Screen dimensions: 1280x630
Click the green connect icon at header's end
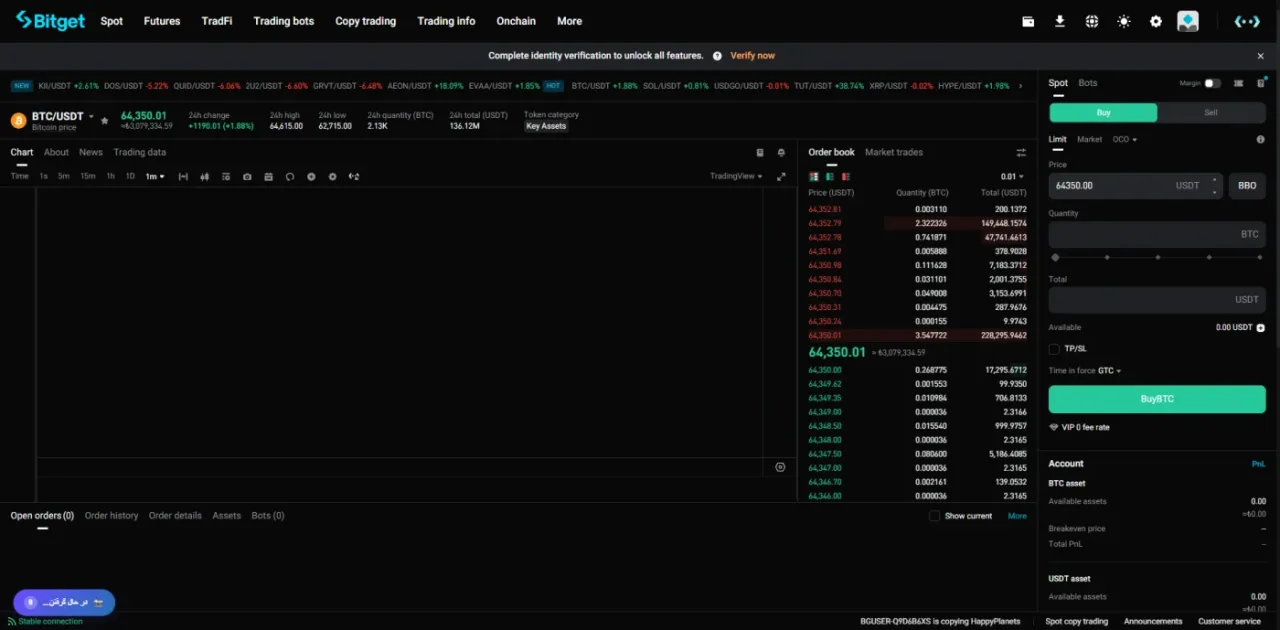click(1247, 21)
